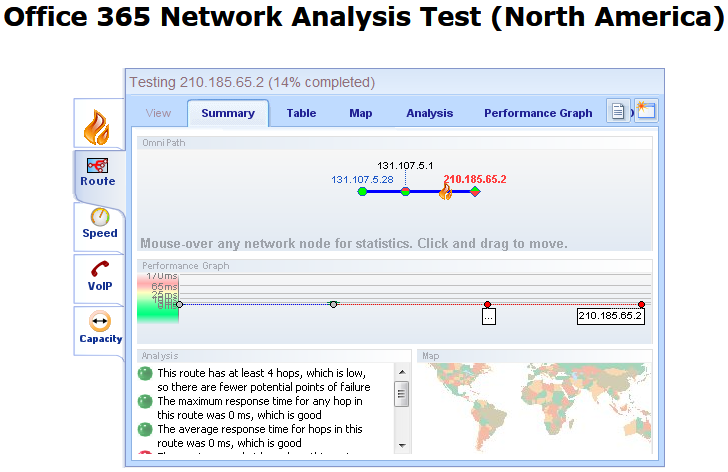The width and height of the screenshot is (728, 472).
Task: Click the document report icon
Action: (x=618, y=111)
